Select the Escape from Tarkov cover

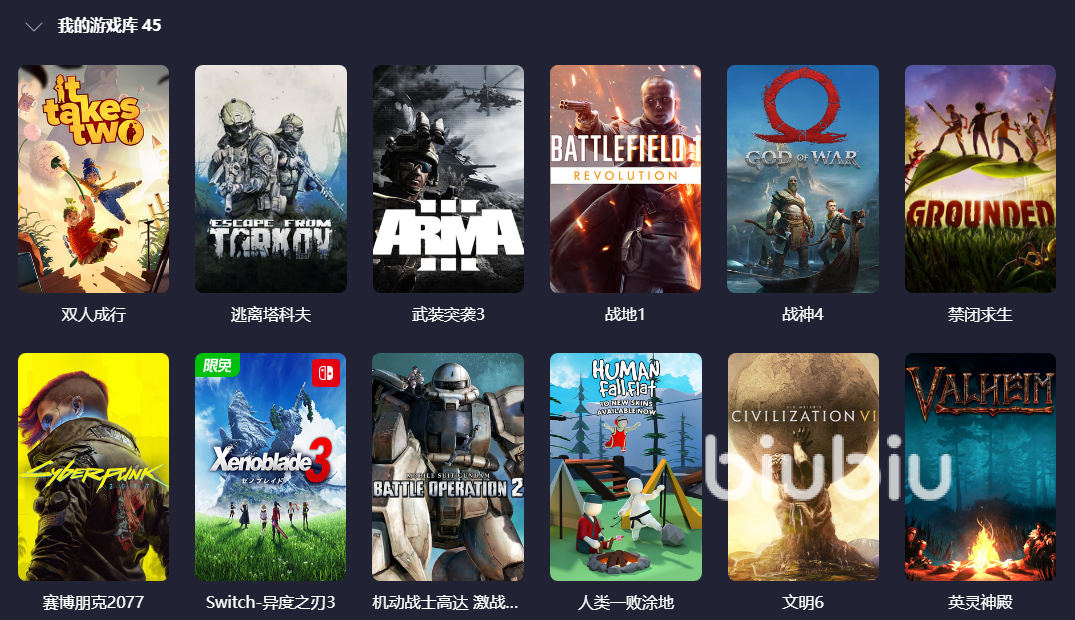[x=271, y=179]
